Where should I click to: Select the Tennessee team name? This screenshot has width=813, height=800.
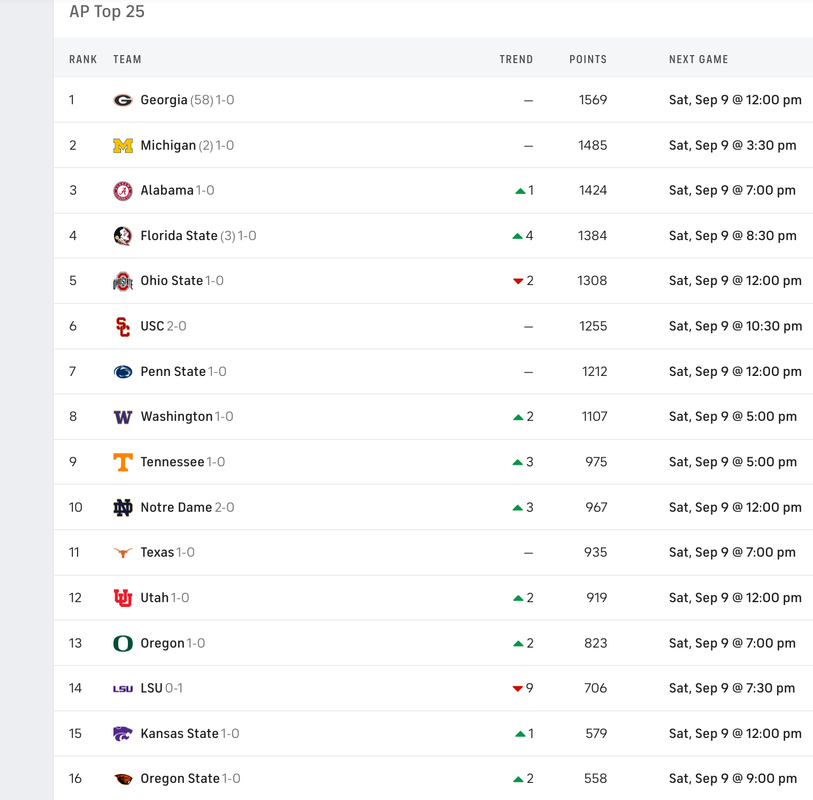pyautogui.click(x=172, y=462)
